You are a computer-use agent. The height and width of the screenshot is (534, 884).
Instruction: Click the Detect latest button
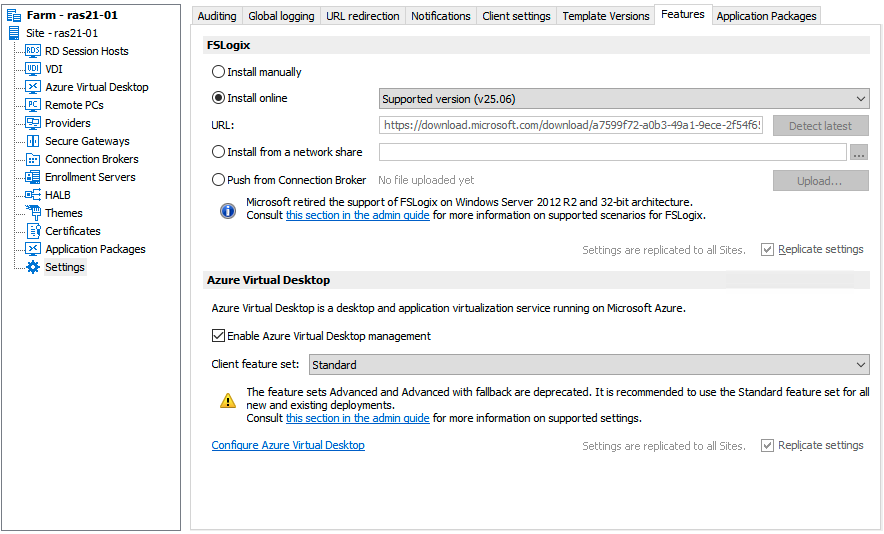pos(820,126)
